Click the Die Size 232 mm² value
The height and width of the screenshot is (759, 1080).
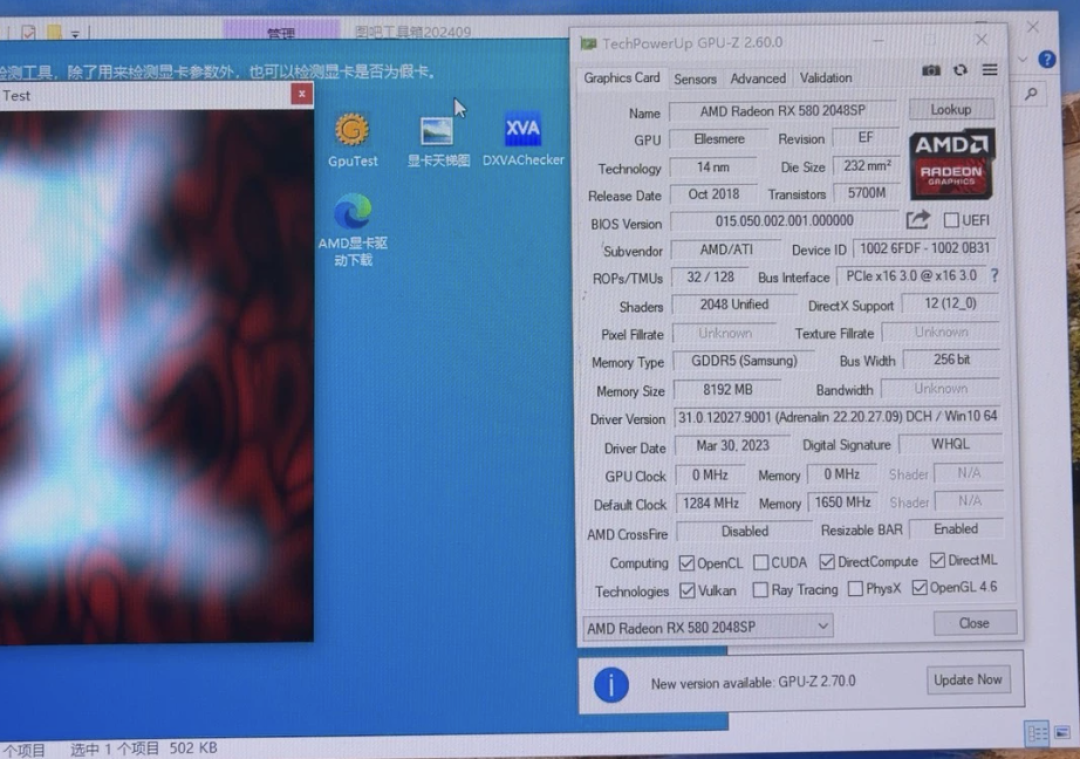pyautogui.click(x=866, y=166)
